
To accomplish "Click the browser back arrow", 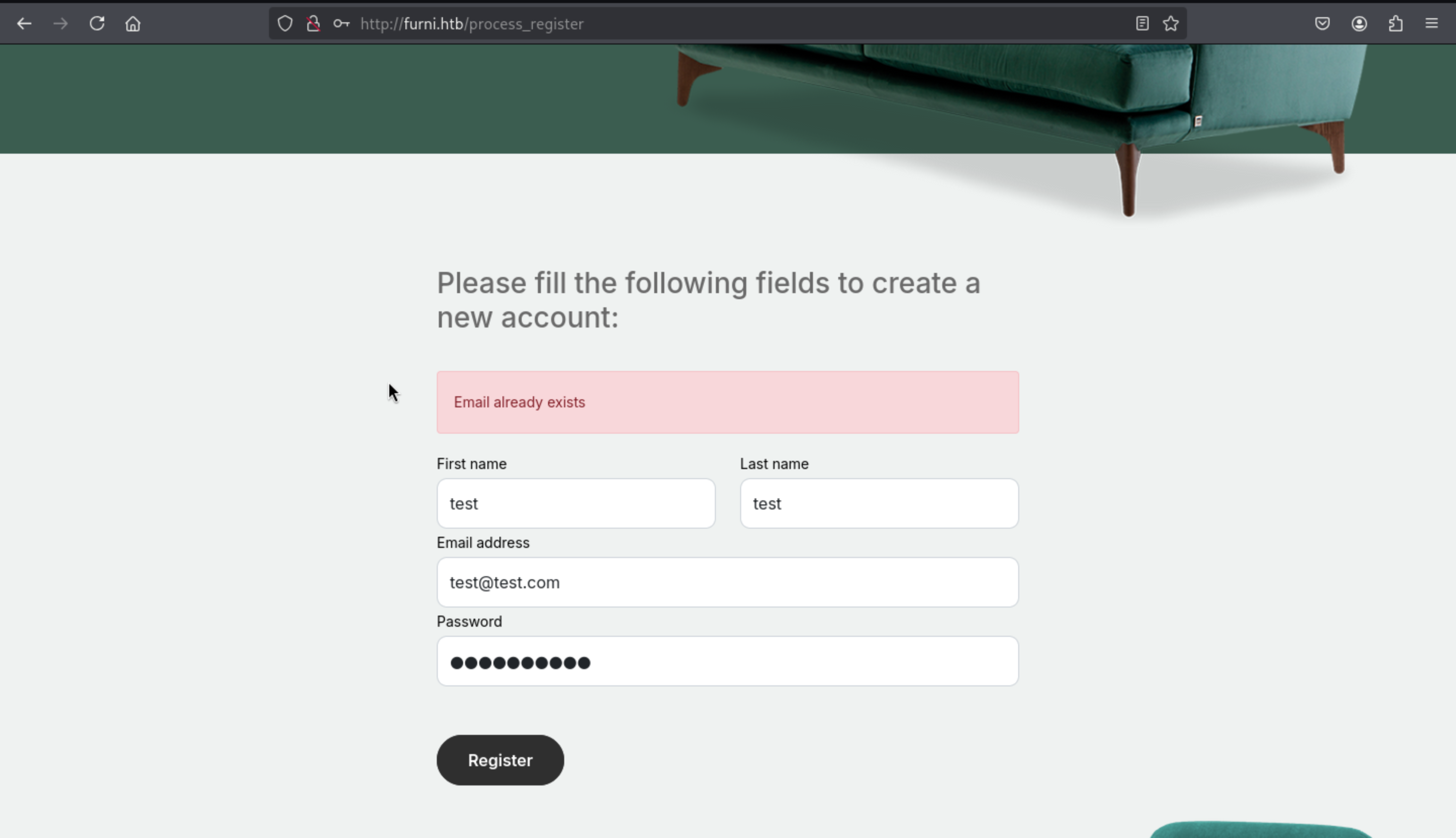I will point(24,24).
